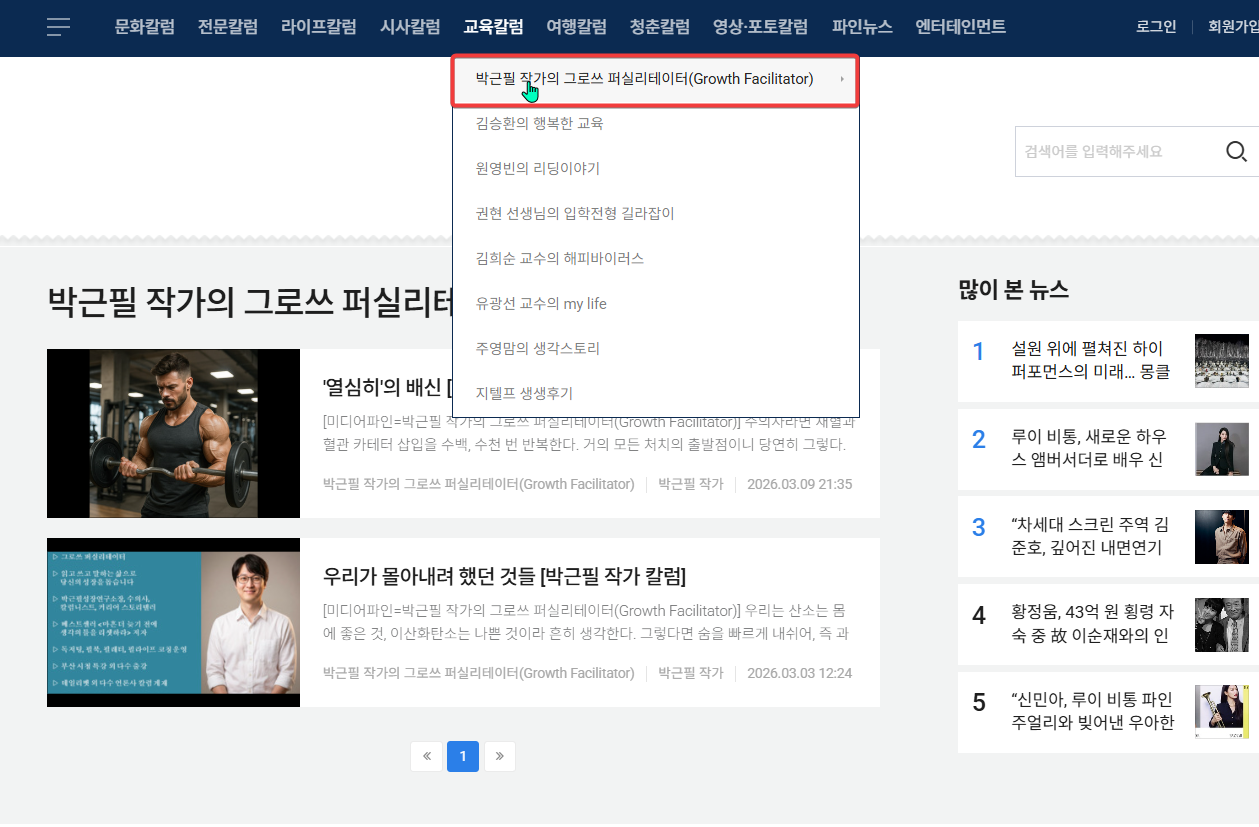Click the 회원가입 link
Screen dimensions: 1259x827
click(1233, 27)
